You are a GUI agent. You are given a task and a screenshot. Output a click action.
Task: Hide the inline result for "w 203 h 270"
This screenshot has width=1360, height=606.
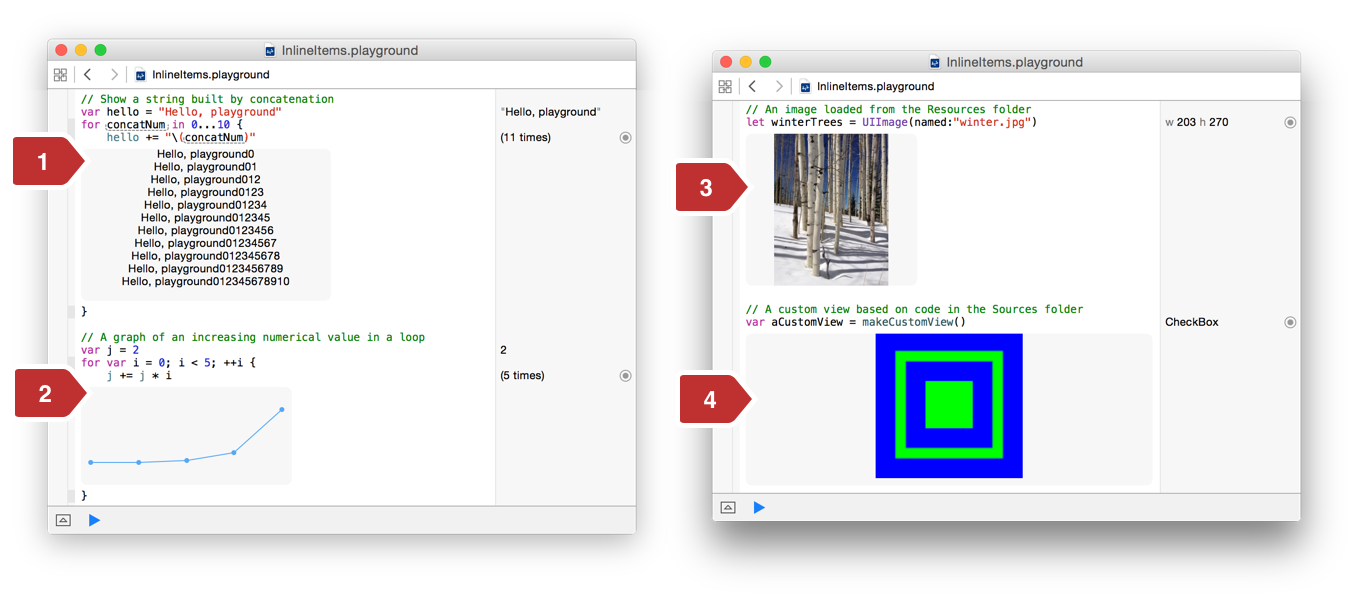[1290, 123]
